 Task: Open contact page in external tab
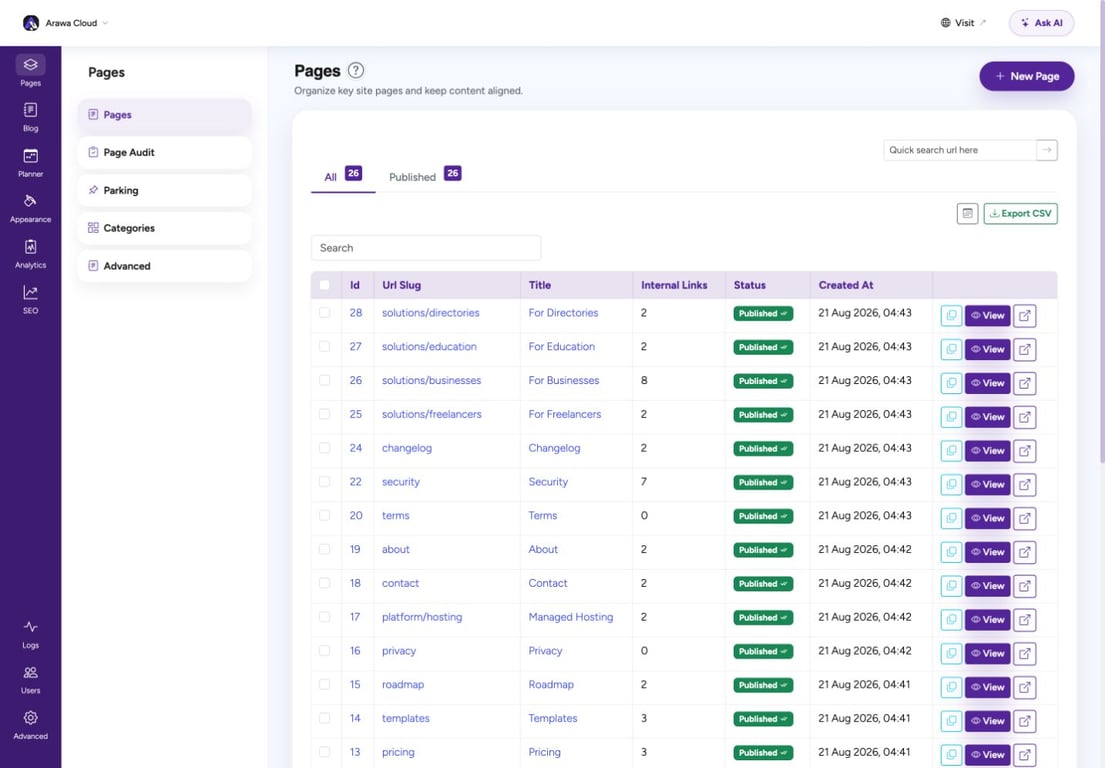[1025, 586]
